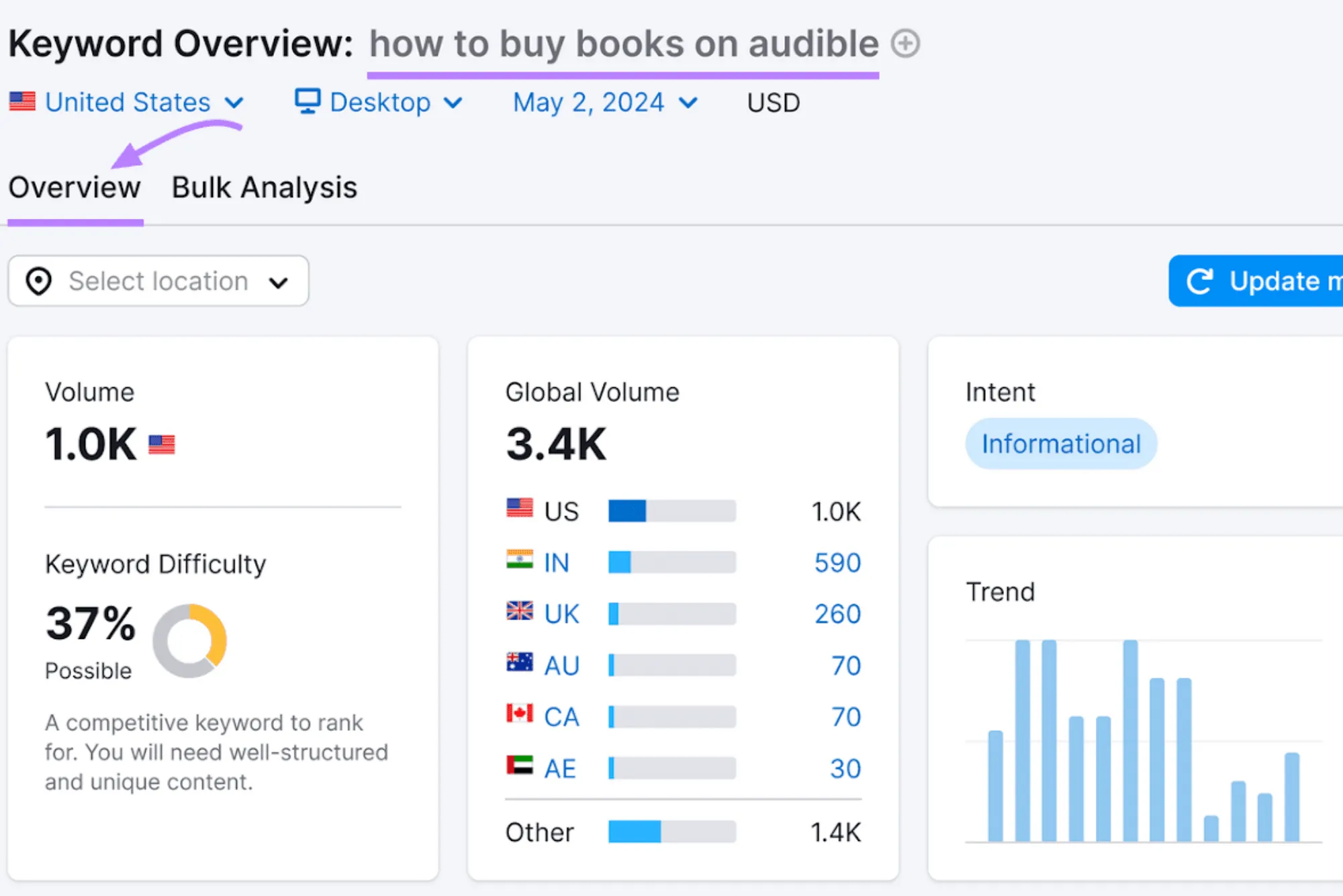Click the United States flag icon in header

point(23,102)
